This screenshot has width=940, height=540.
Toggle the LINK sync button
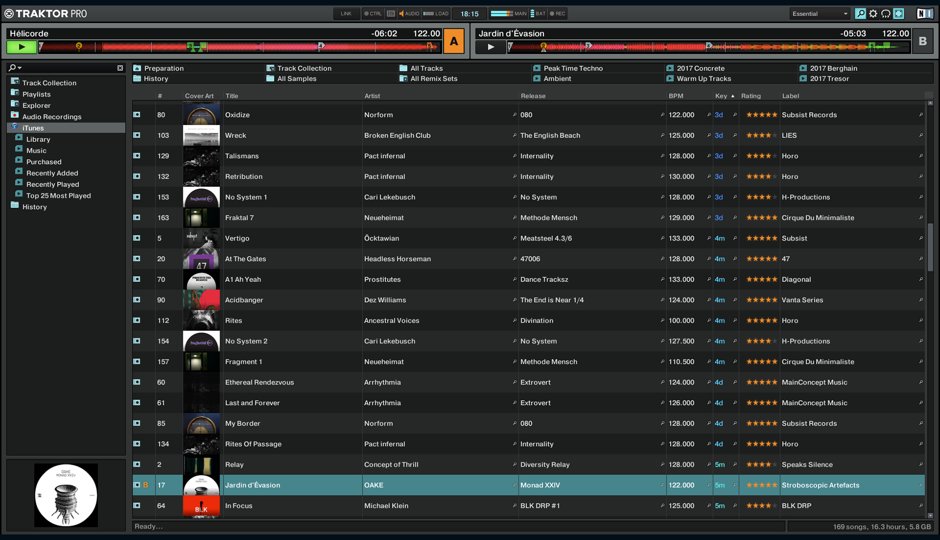coord(346,14)
